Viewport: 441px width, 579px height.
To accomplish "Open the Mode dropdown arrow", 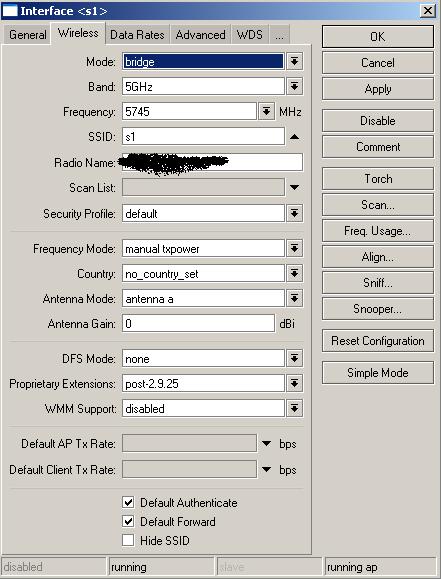I will click(294, 62).
